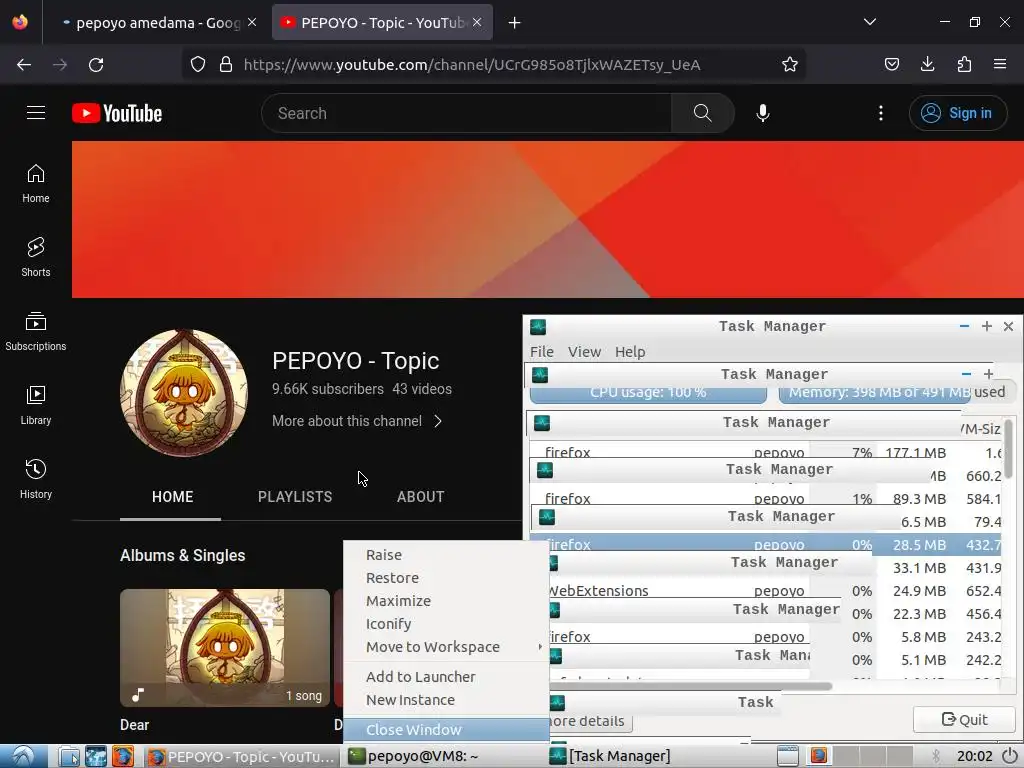Select Add to Launcher menu entry
The height and width of the screenshot is (768, 1024).
(x=446, y=677)
